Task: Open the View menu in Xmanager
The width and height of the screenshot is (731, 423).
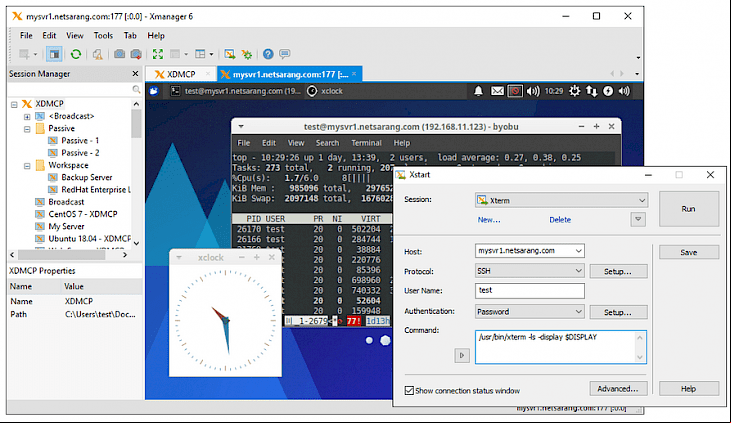Action: pos(75,35)
